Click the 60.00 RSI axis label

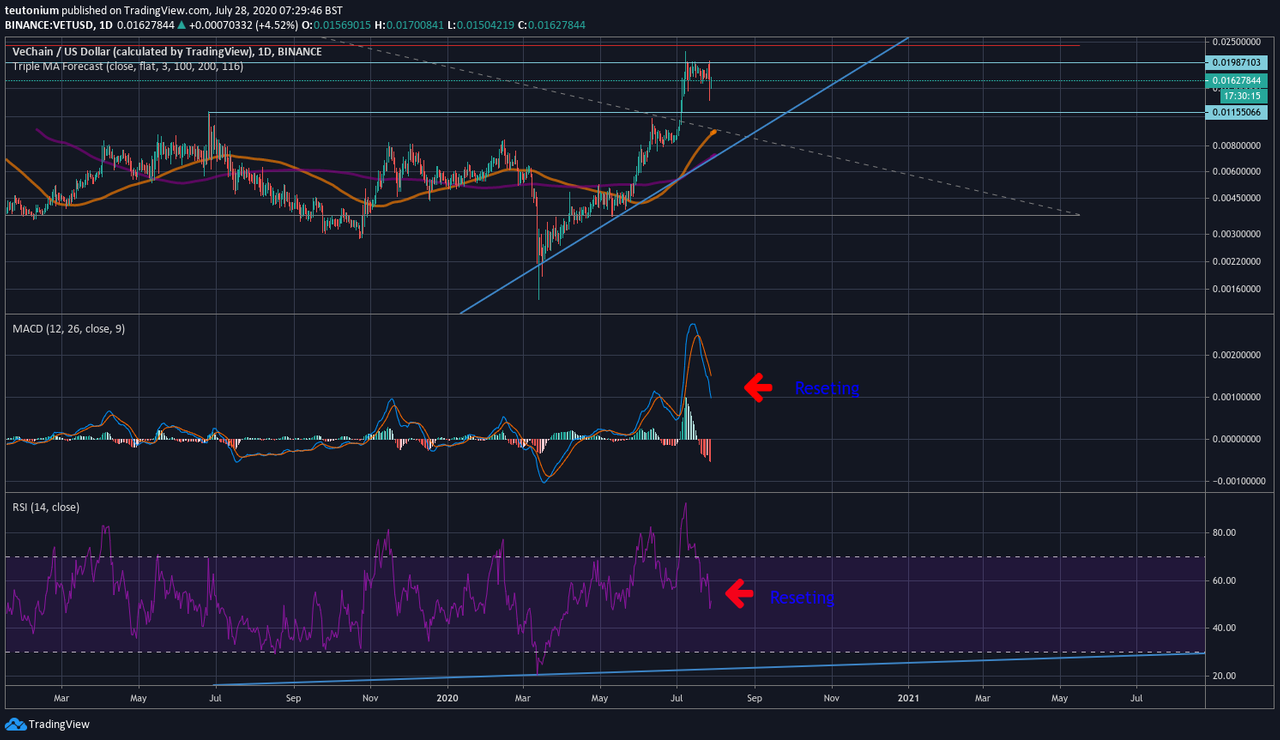click(x=1224, y=581)
